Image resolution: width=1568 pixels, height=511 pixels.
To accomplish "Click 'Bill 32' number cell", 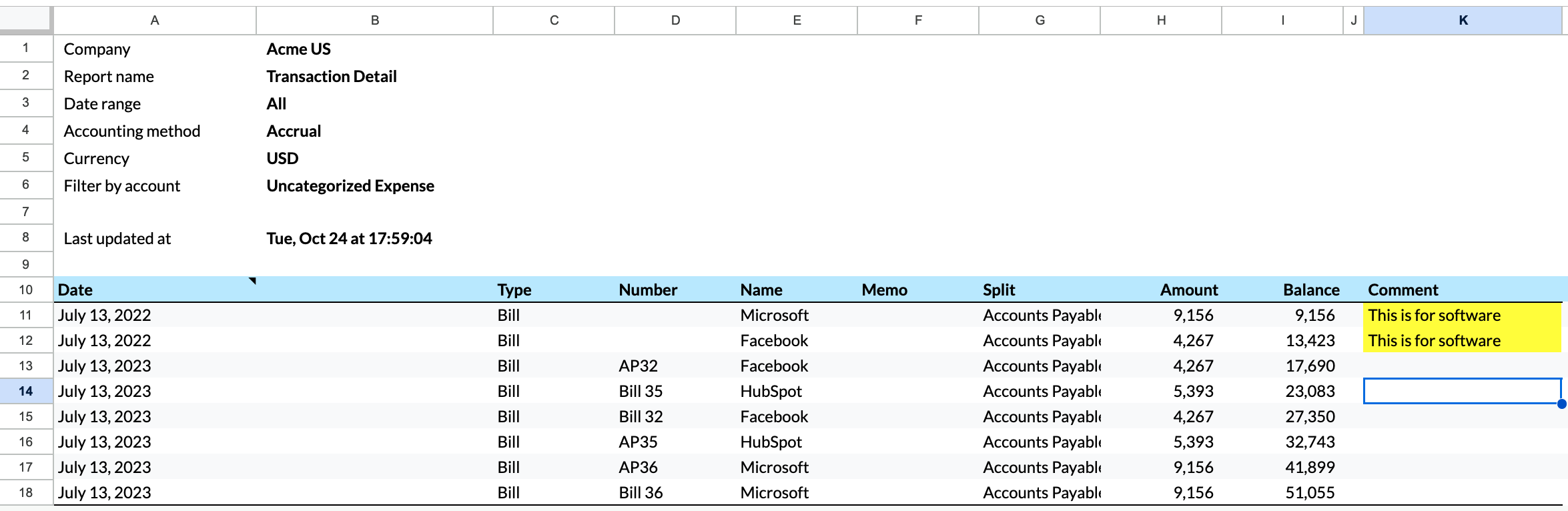I will [x=675, y=416].
